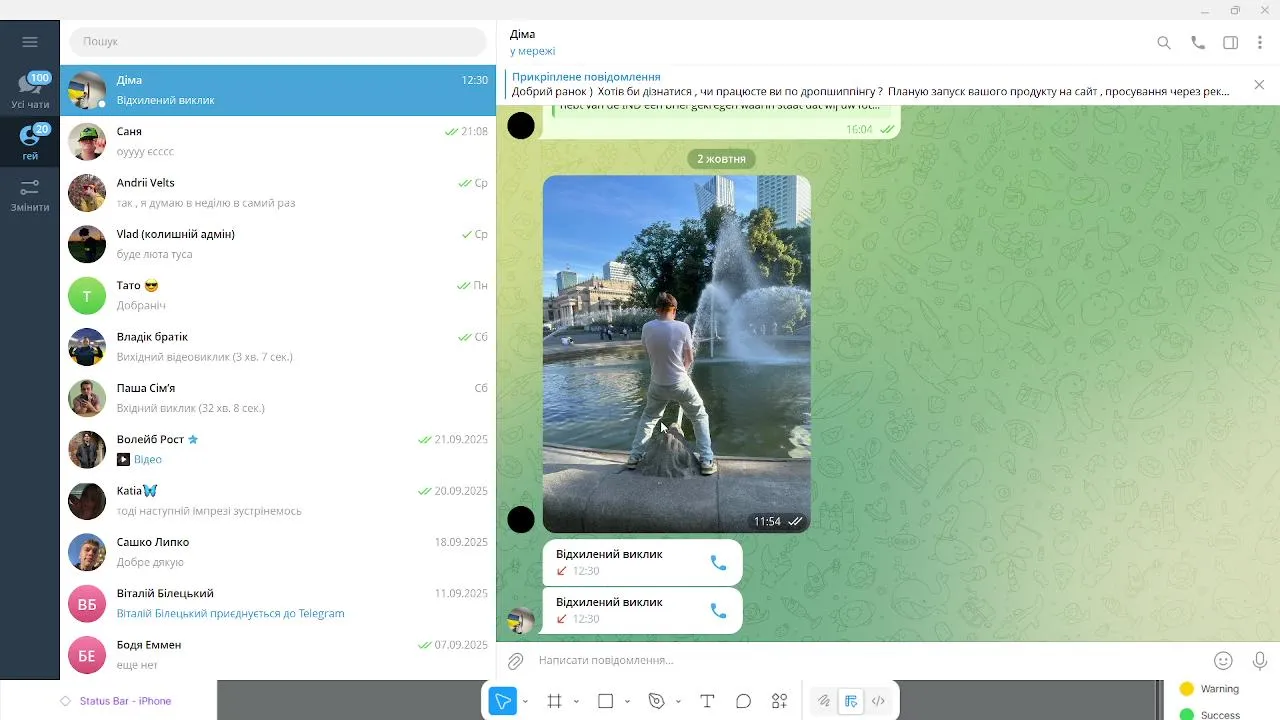Image resolution: width=1280 pixels, height=720 pixels.
Task: Open Katia chat
Action: pos(278,501)
